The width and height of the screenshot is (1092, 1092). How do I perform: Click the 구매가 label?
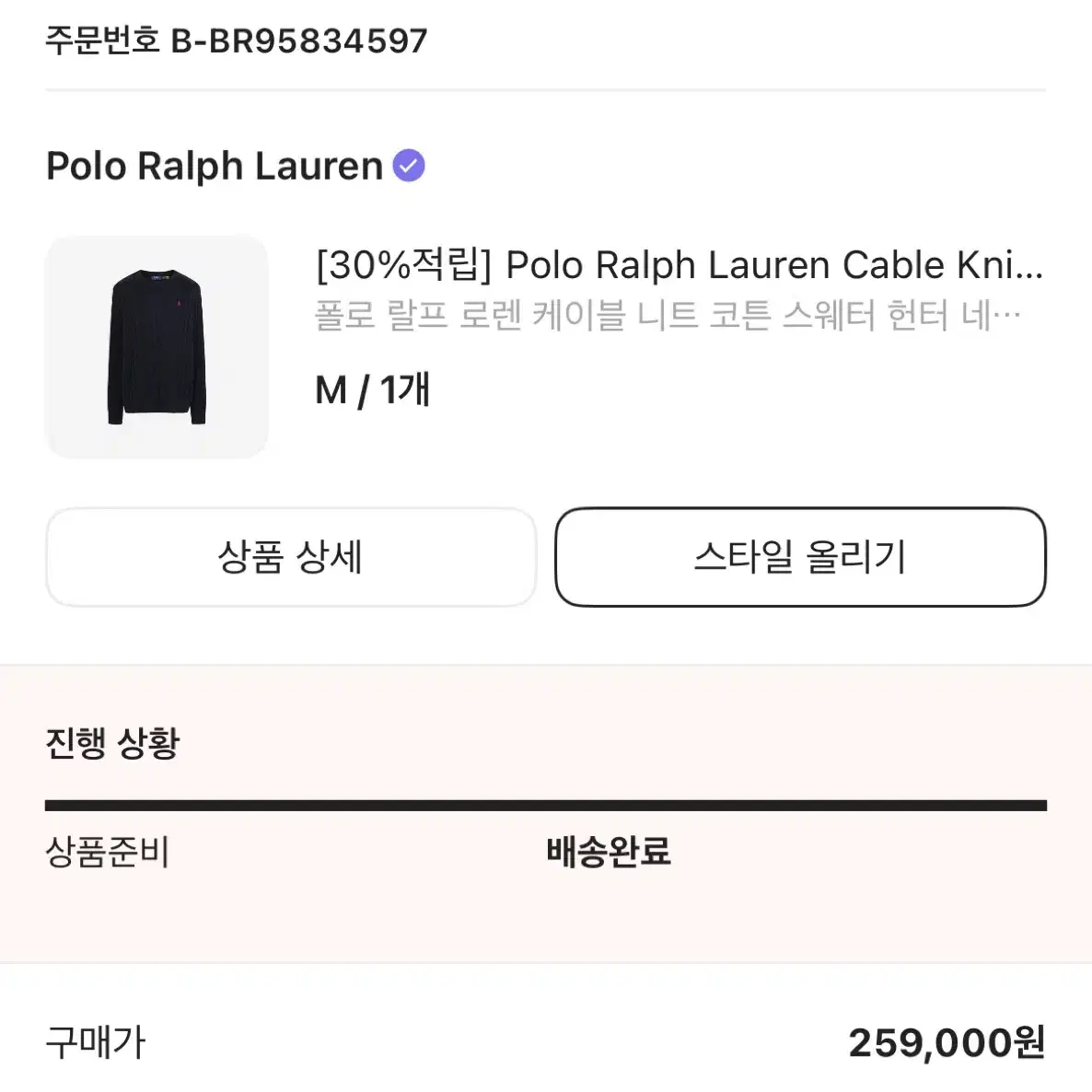click(x=96, y=1043)
